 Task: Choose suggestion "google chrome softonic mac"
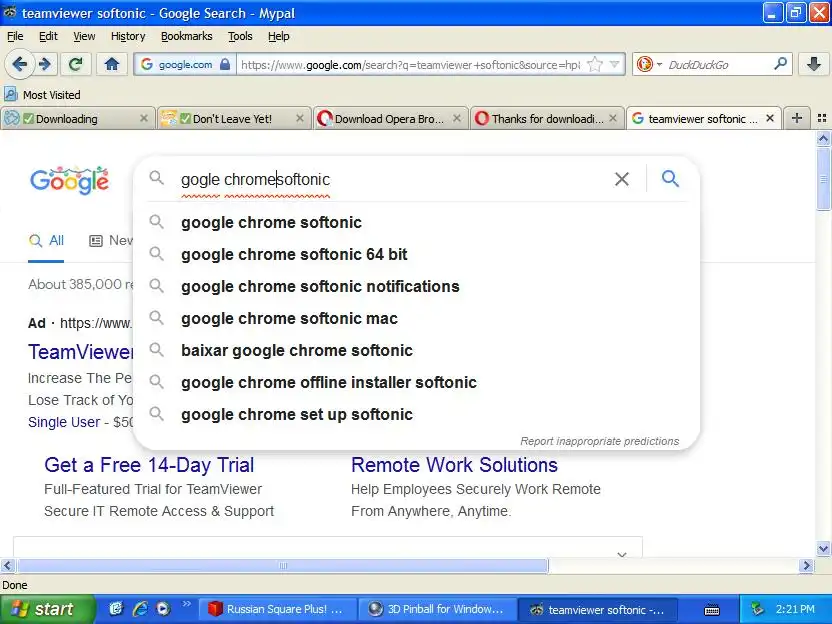tap(417, 318)
